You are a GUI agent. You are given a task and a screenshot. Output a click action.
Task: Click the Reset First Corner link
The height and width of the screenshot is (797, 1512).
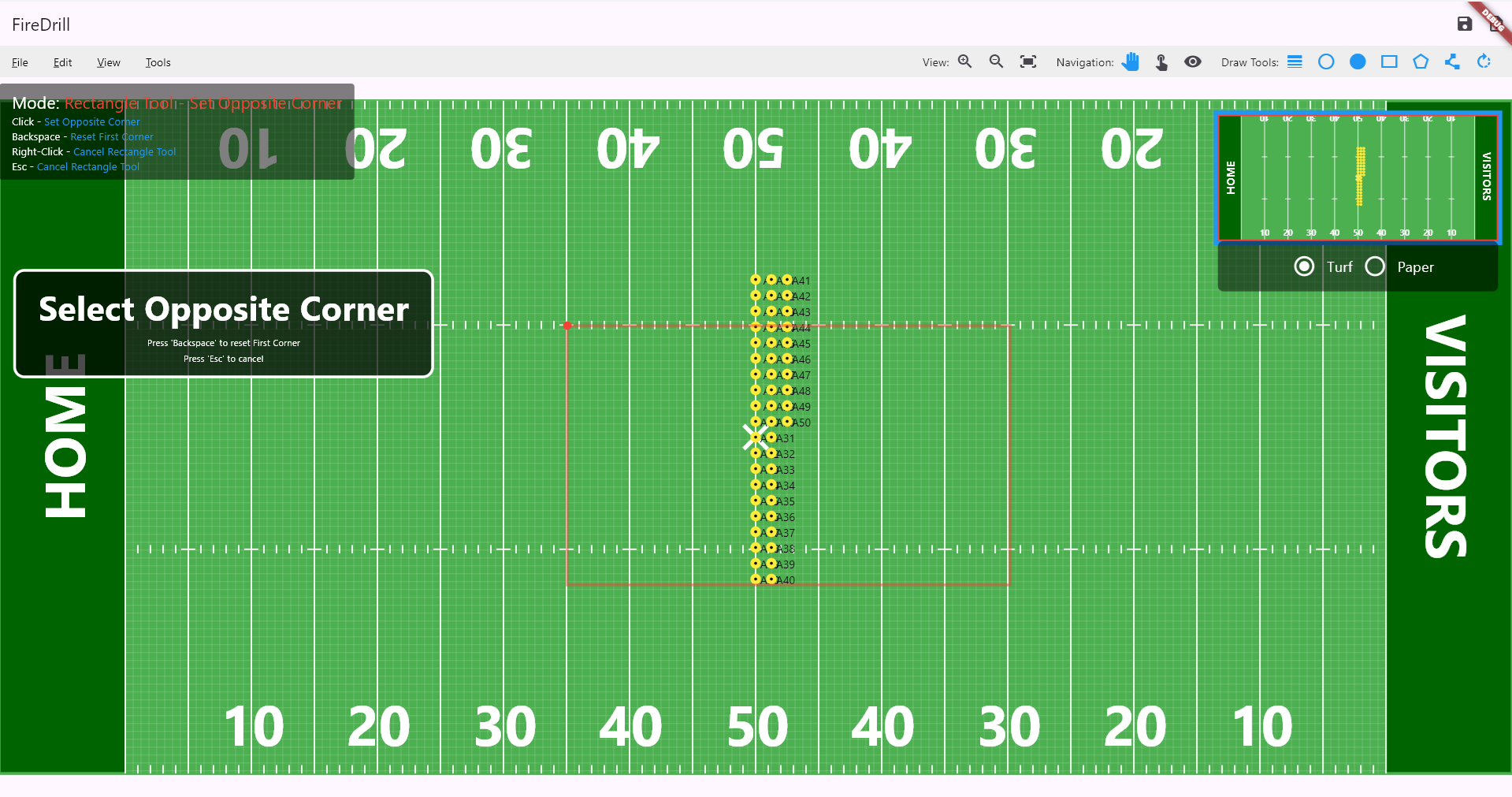(111, 136)
